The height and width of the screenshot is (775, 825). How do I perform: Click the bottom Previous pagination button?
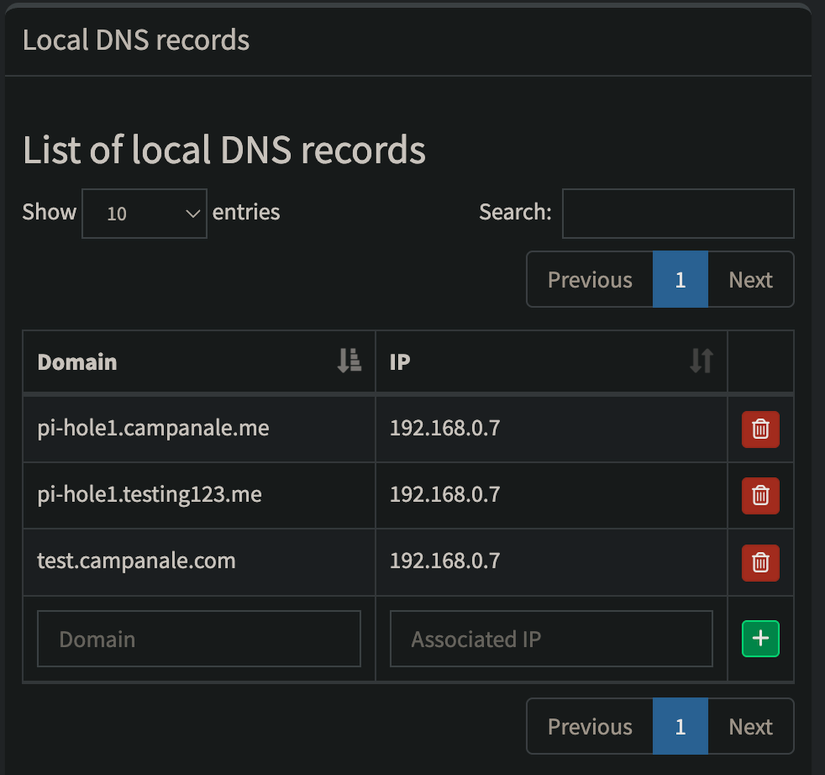coord(589,726)
